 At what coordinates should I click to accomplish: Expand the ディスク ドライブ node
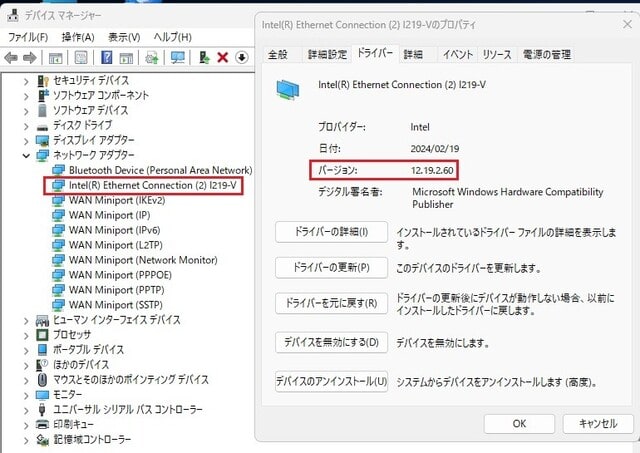point(27,126)
